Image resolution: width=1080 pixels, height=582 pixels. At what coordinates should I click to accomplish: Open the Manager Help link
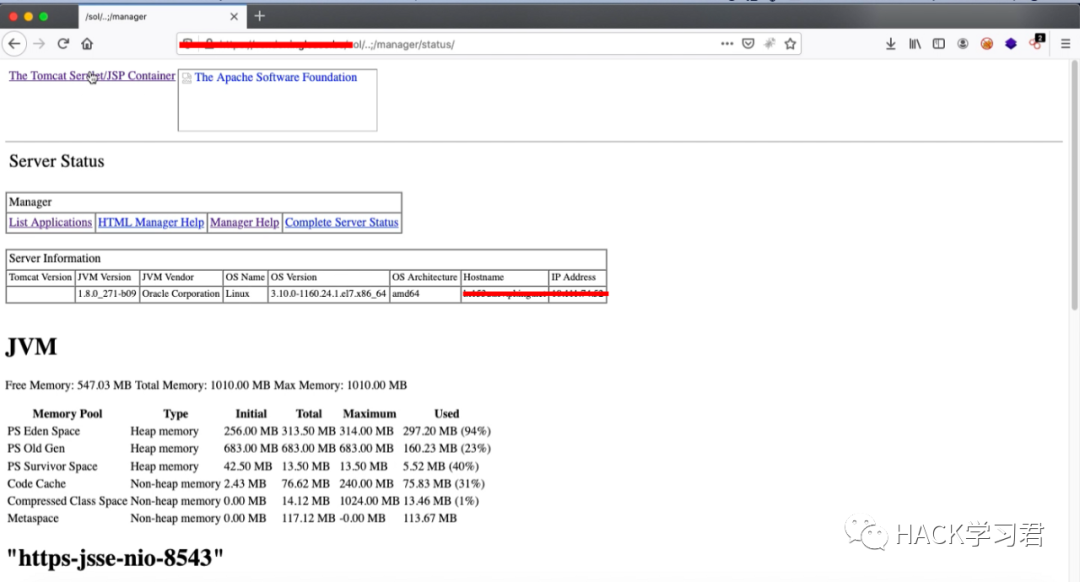245,222
